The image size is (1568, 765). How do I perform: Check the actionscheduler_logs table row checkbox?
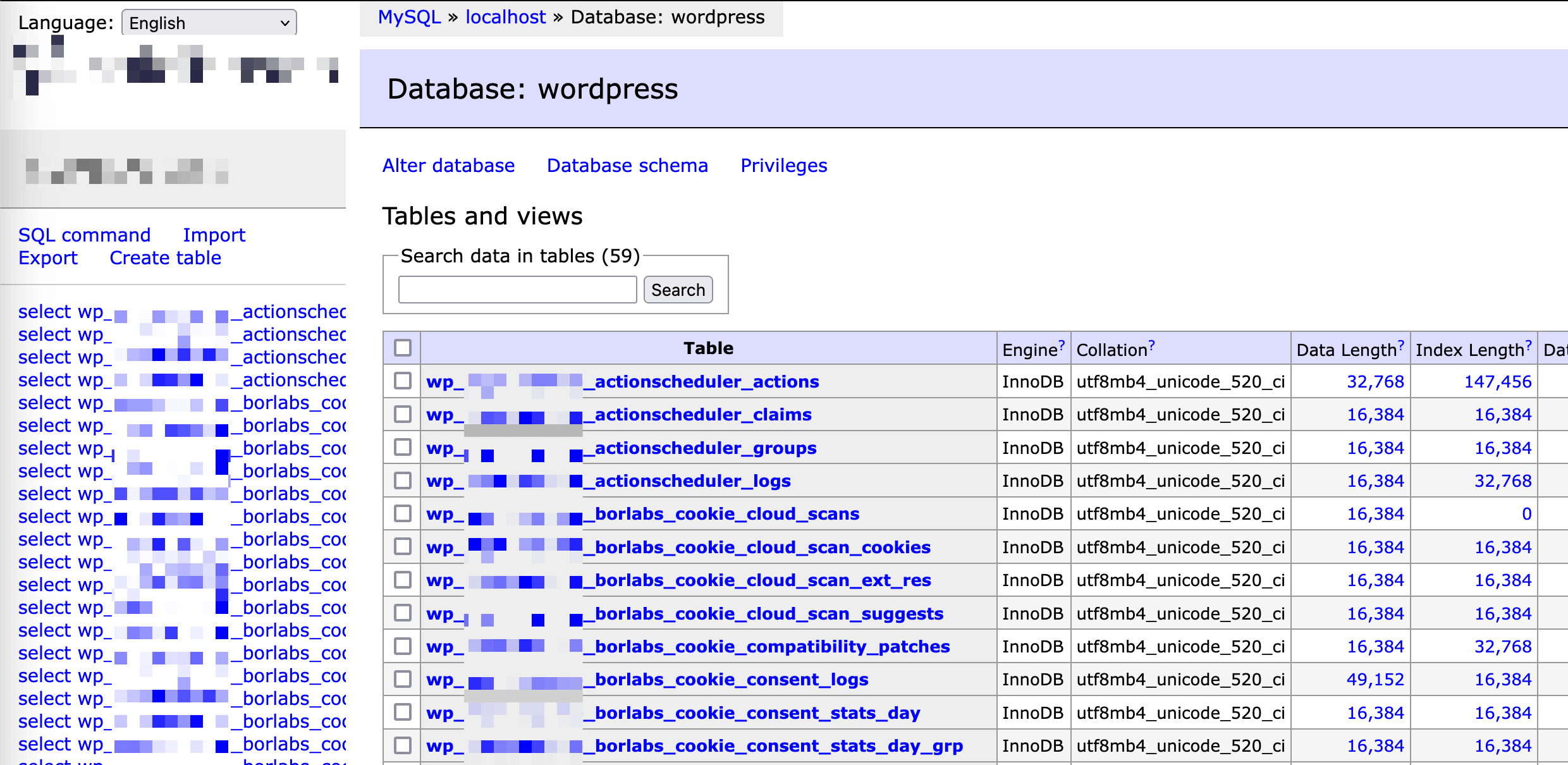point(403,480)
